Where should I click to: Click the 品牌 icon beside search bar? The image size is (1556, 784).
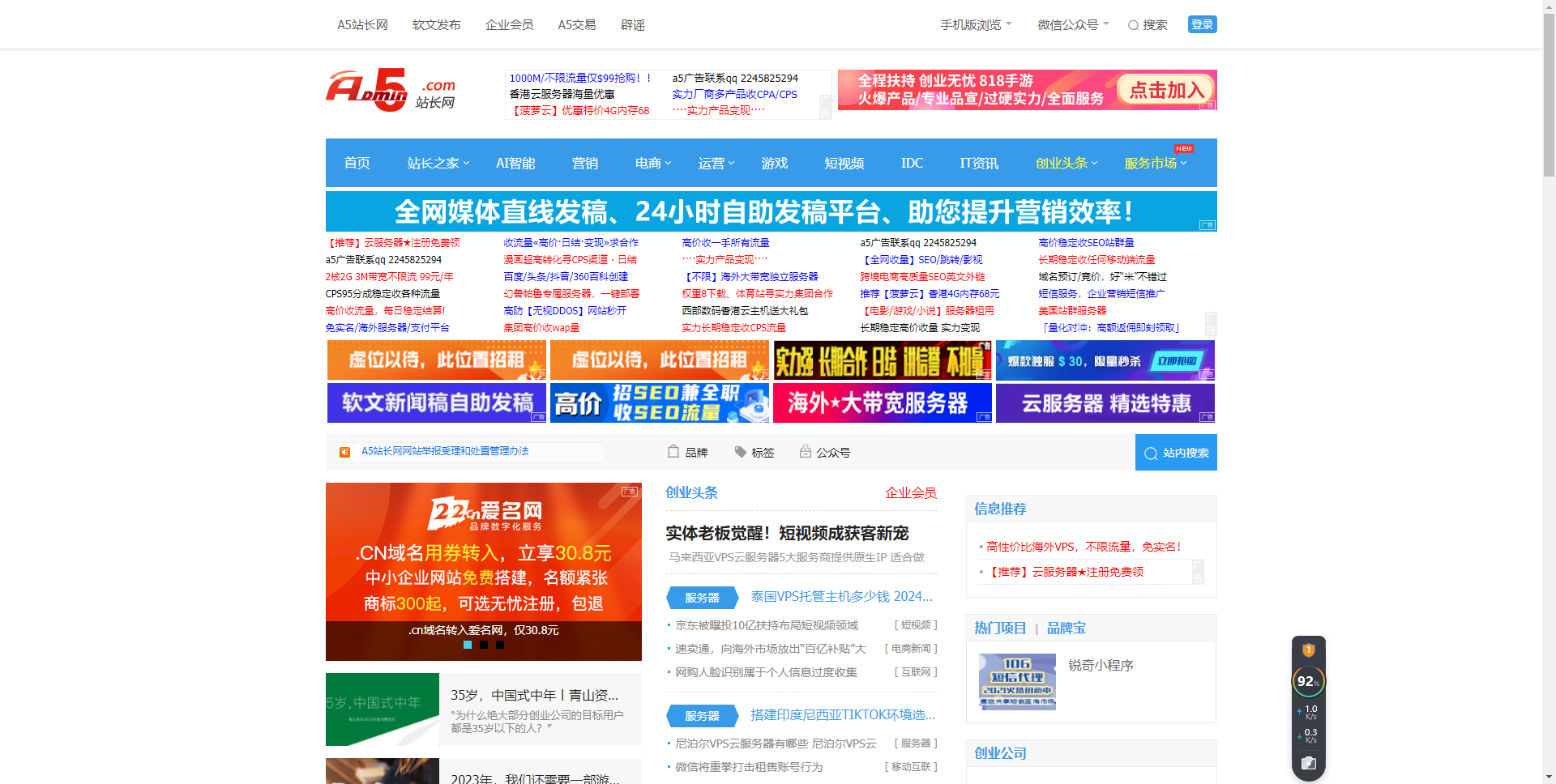point(673,451)
